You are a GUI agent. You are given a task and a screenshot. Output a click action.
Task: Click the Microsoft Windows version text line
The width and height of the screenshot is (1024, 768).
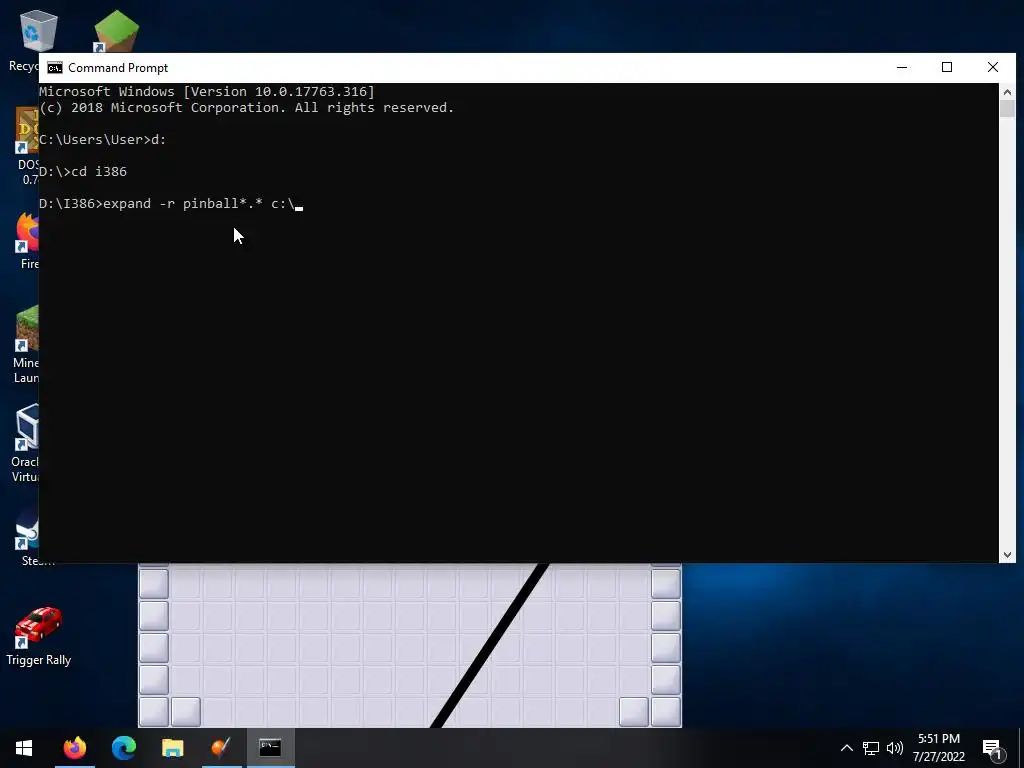coord(207,91)
